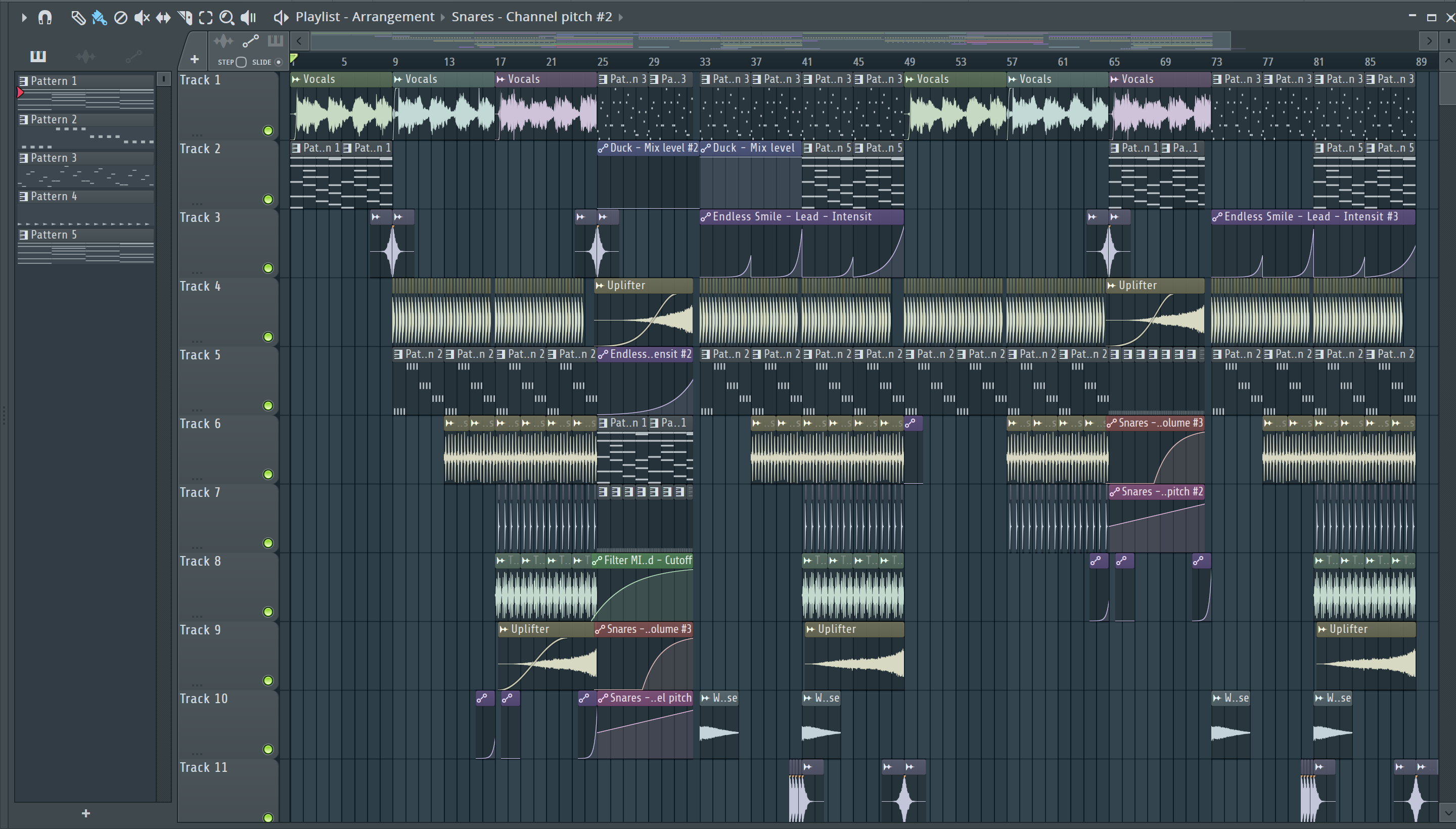Open first Uplifter clip menu on Track 4
The image size is (1456, 829).
[x=600, y=286]
